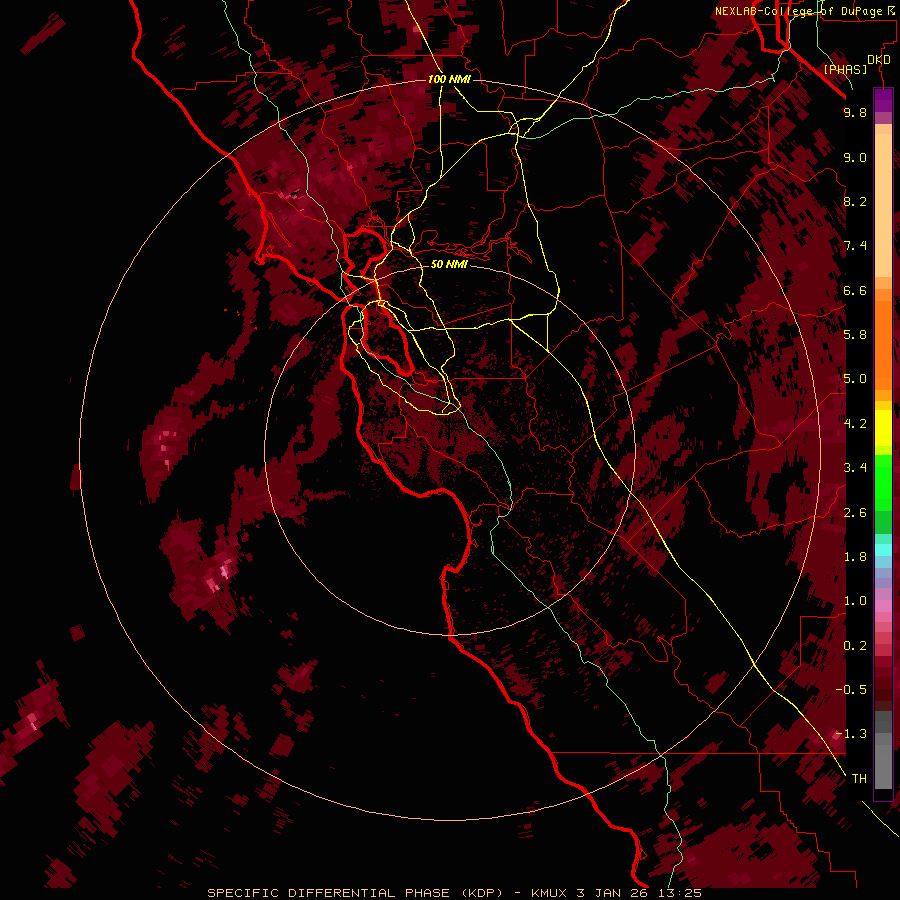The height and width of the screenshot is (900, 900).
Task: Click the -1.3 scale value
Action: 851,734
